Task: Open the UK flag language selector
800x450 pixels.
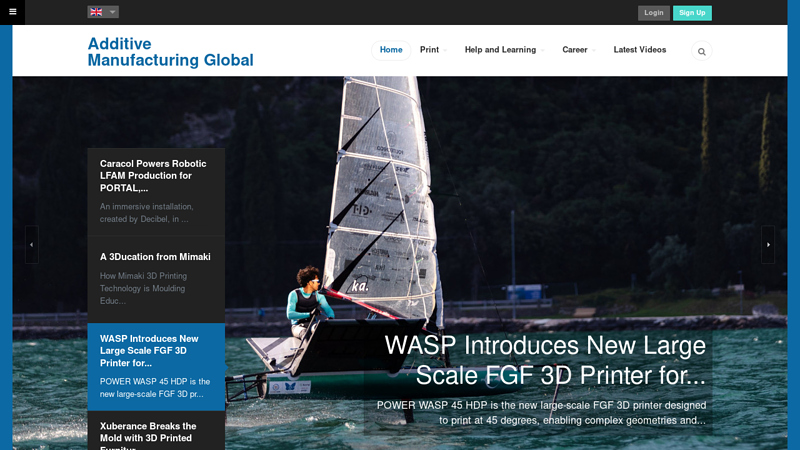Action: (103, 12)
